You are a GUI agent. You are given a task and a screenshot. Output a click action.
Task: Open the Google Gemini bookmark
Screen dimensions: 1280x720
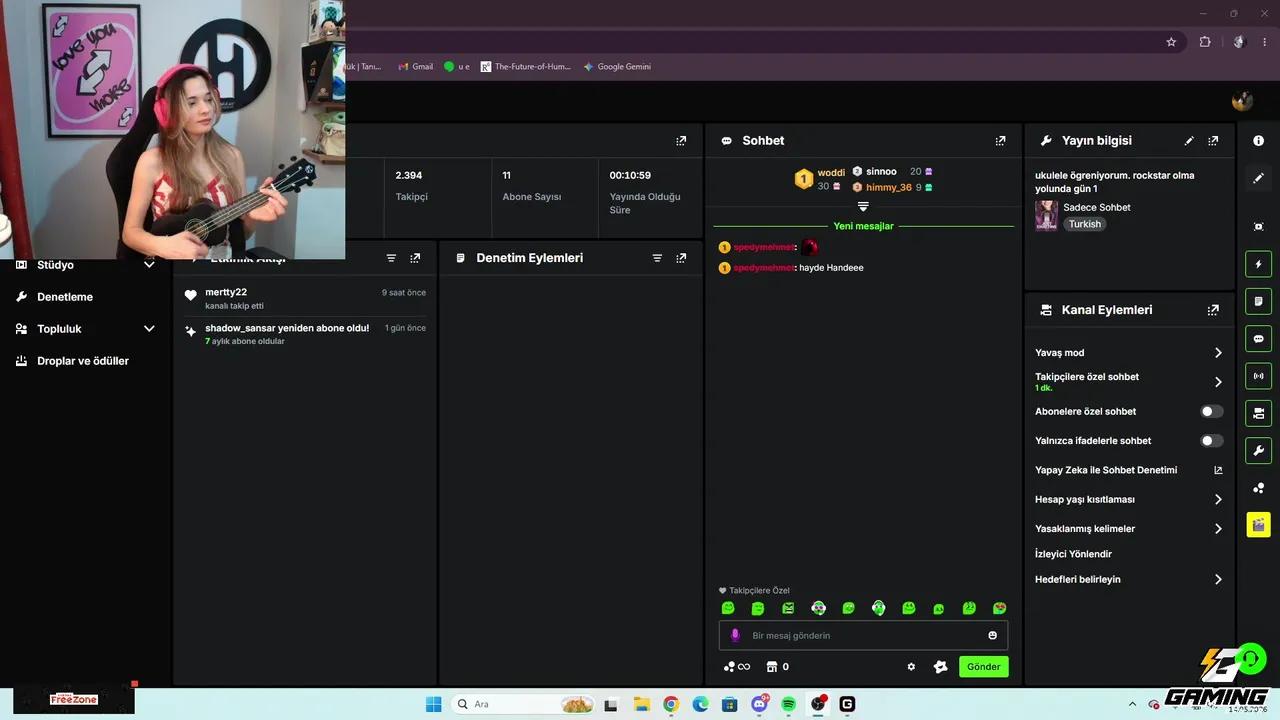pos(617,67)
